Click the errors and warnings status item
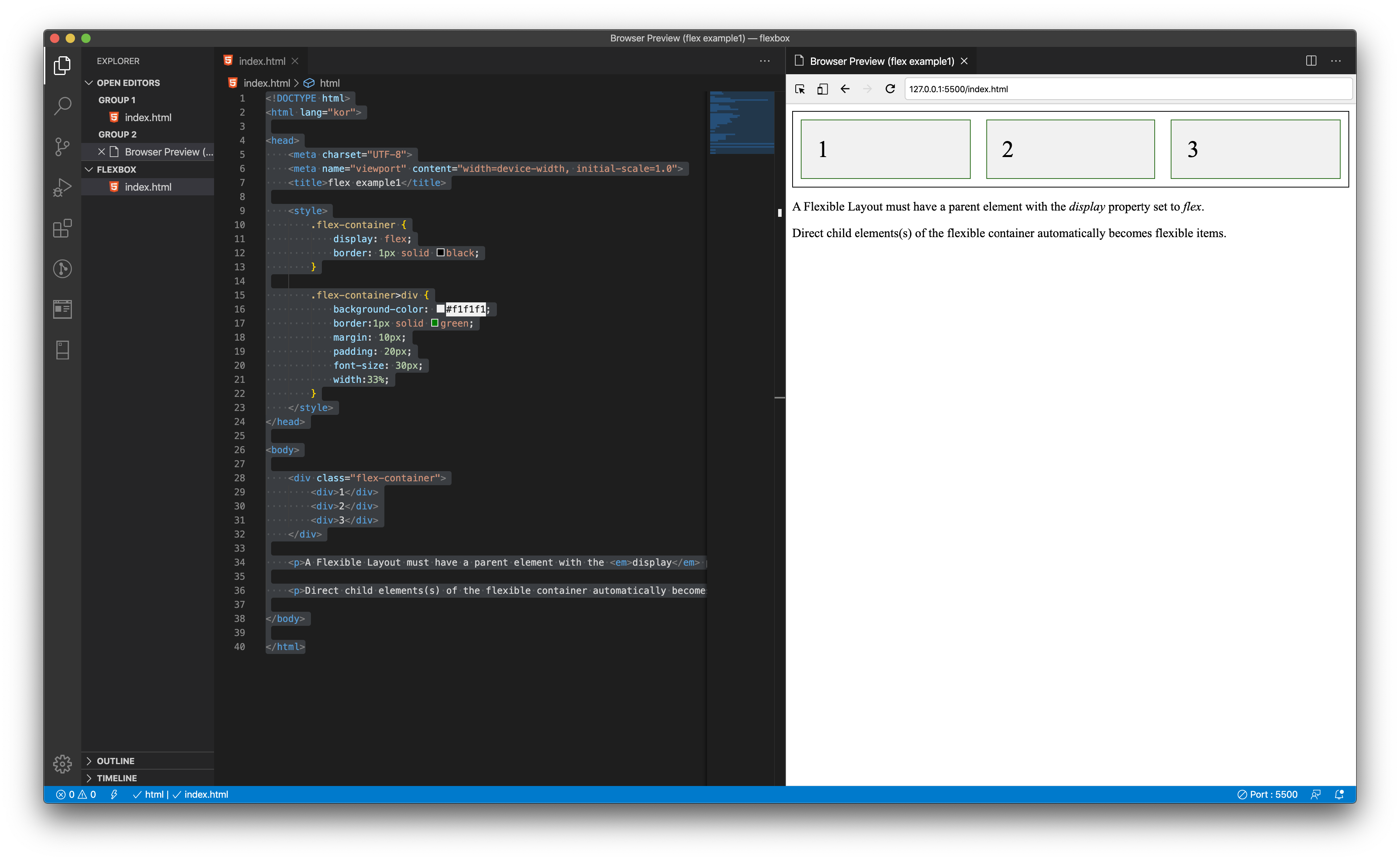 (x=76, y=794)
